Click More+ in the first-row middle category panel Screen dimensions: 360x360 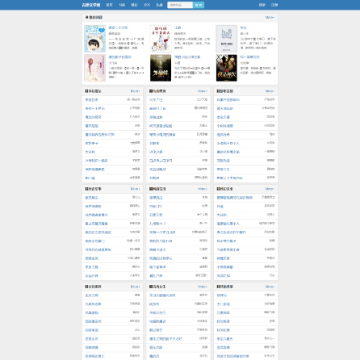(x=203, y=91)
